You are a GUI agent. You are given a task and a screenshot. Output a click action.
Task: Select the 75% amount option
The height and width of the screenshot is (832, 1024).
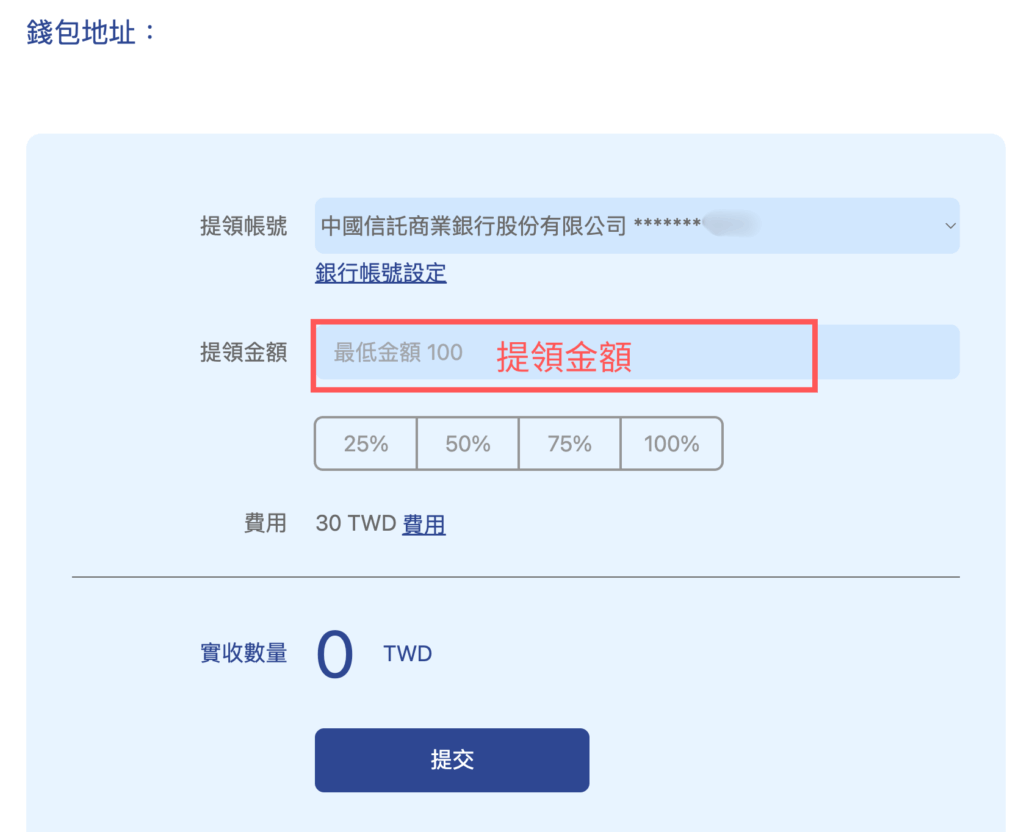(569, 443)
